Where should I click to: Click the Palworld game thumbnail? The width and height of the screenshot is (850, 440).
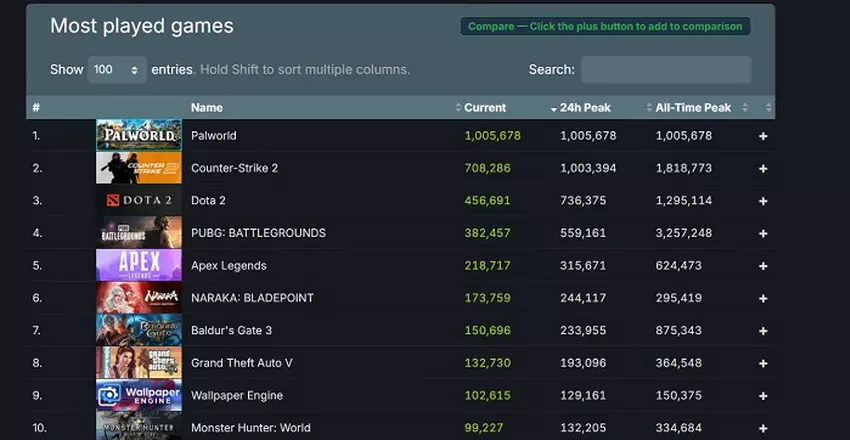click(x=138, y=135)
